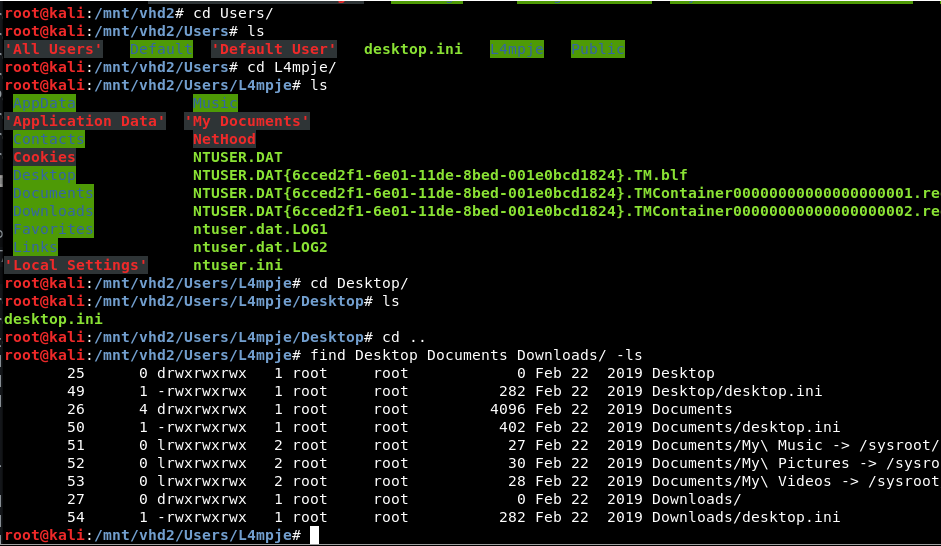Click the 'cd Users/' command text
The width and height of the screenshot is (941, 546).
click(233, 13)
